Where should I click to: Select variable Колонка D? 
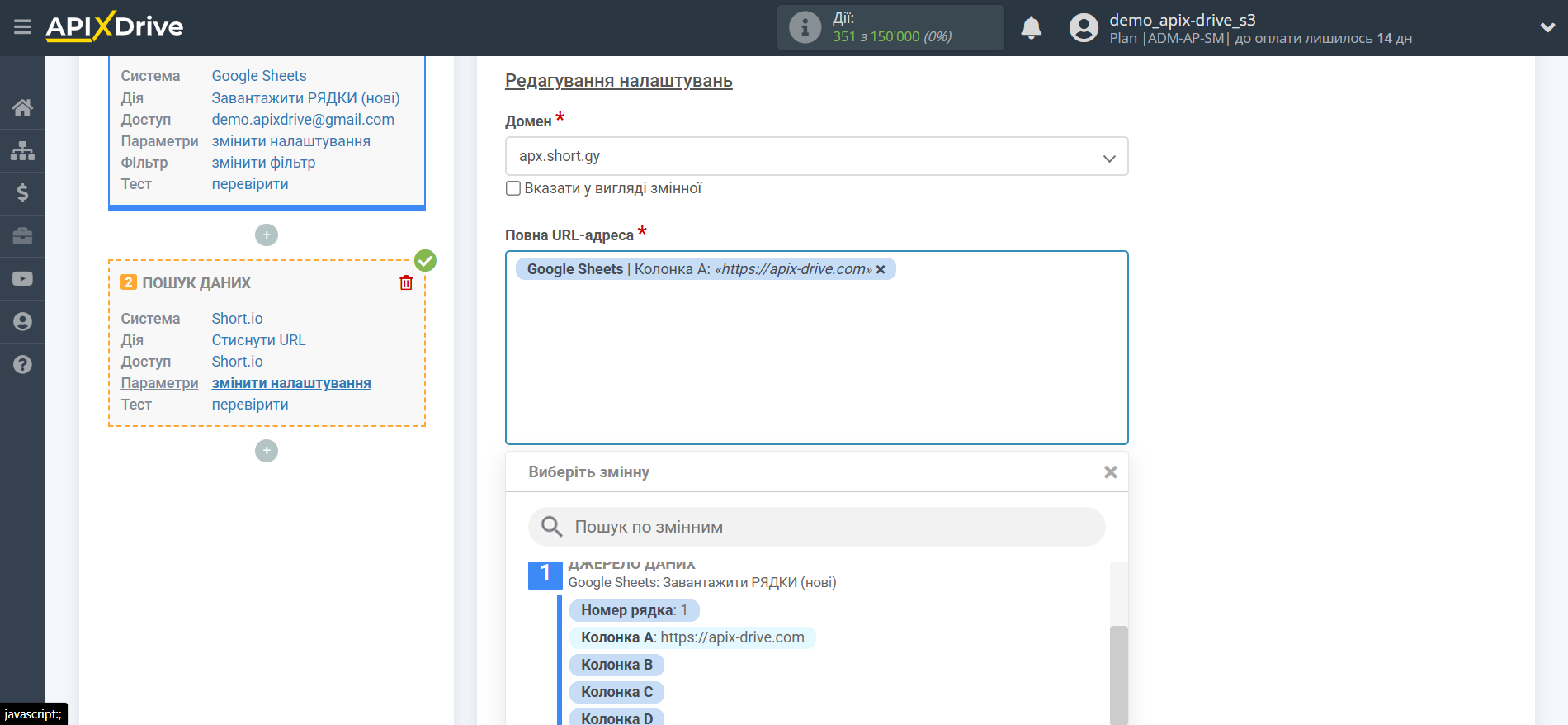tap(616, 717)
